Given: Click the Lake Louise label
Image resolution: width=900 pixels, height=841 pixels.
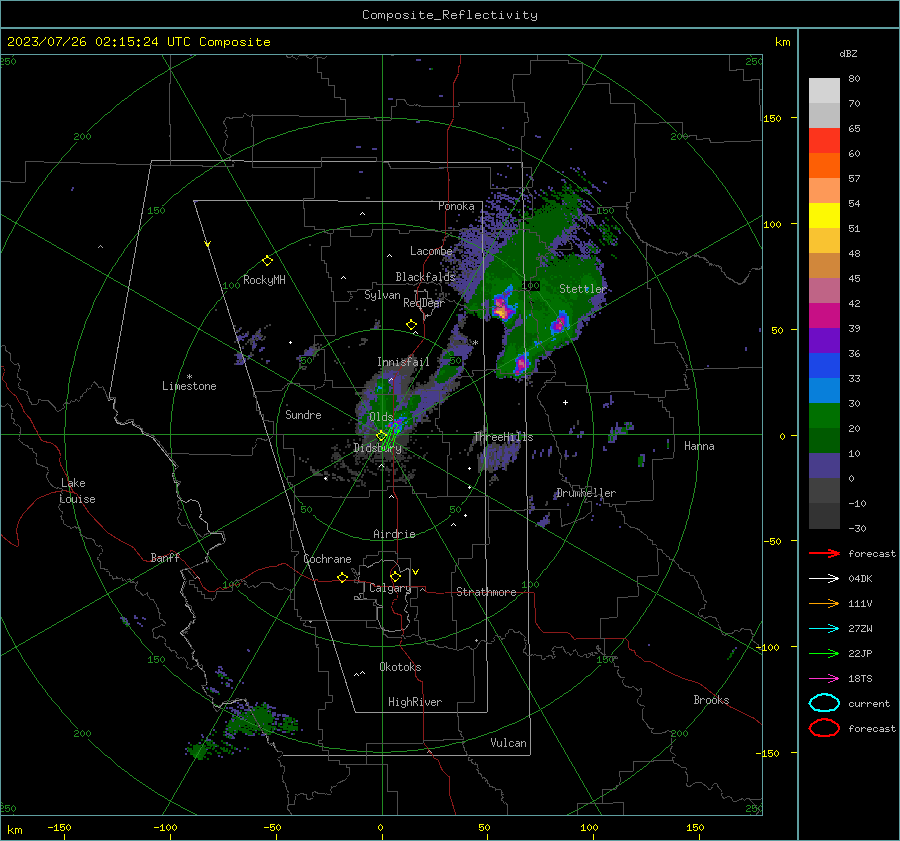Looking at the screenshot, I should point(77,491).
